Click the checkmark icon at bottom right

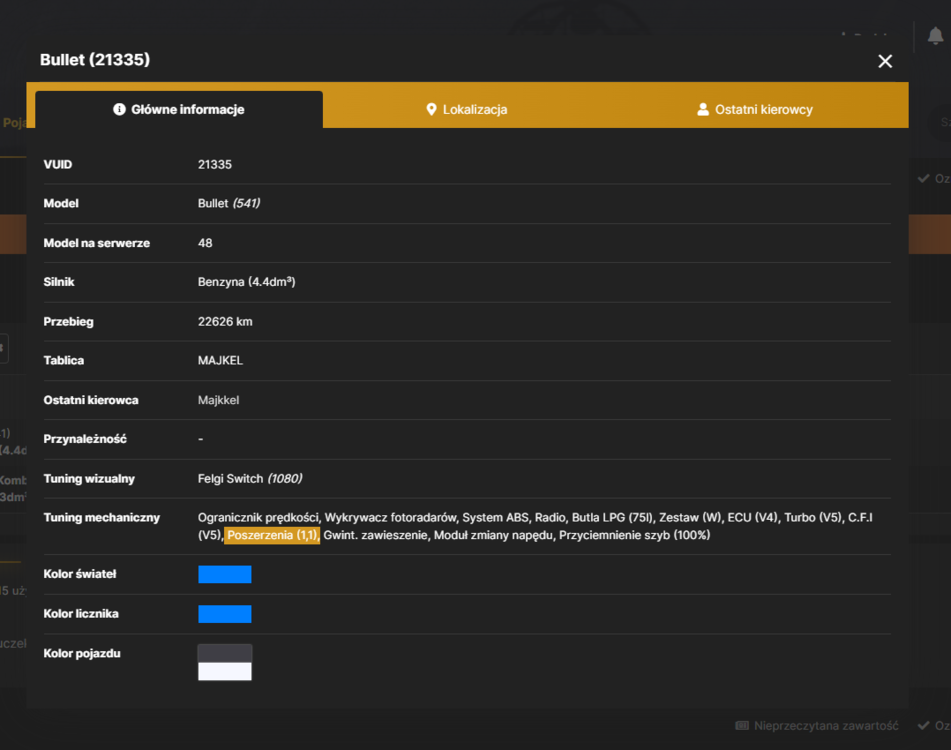click(923, 725)
